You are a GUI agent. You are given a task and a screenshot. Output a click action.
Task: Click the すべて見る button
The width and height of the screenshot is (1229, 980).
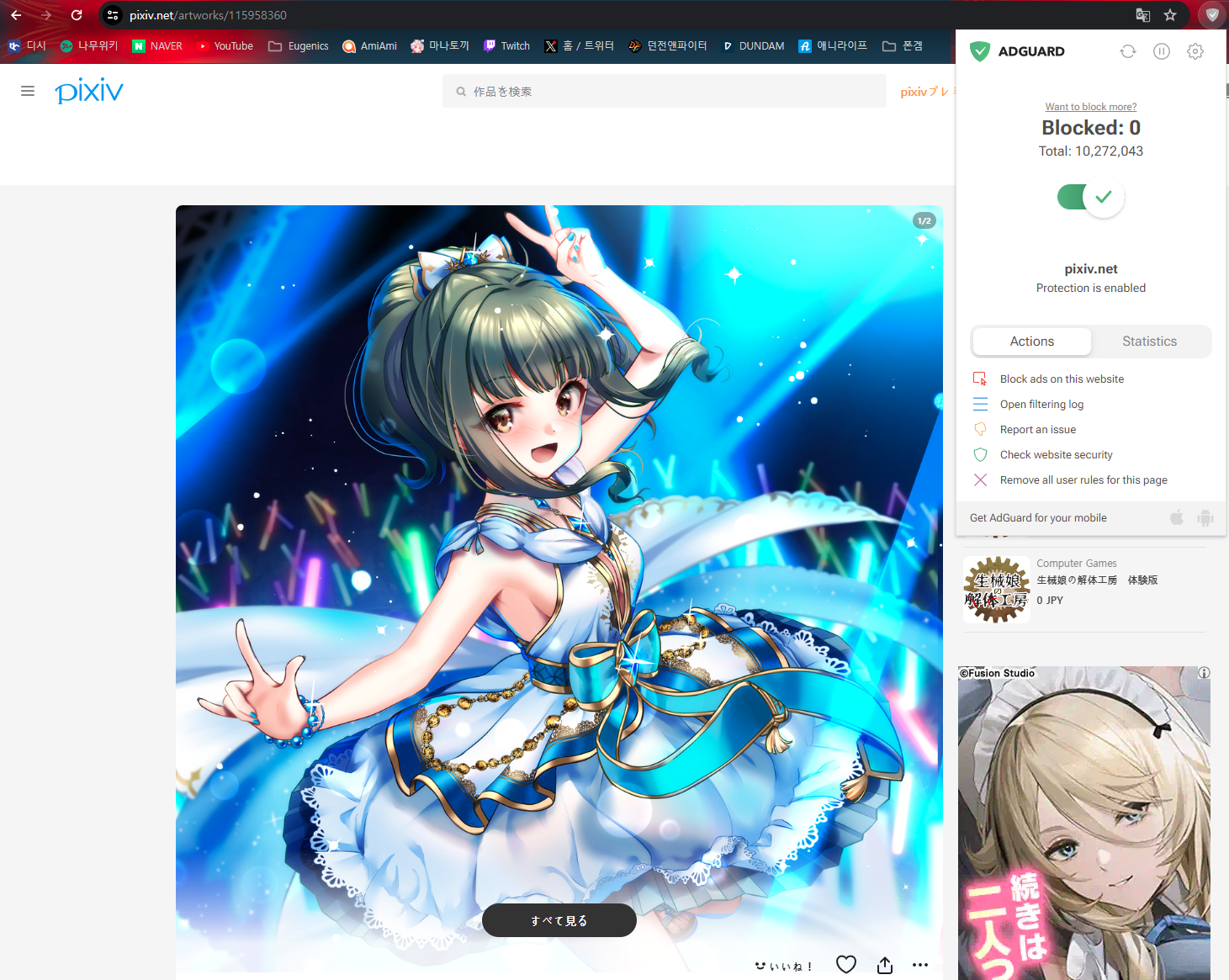tap(559, 920)
